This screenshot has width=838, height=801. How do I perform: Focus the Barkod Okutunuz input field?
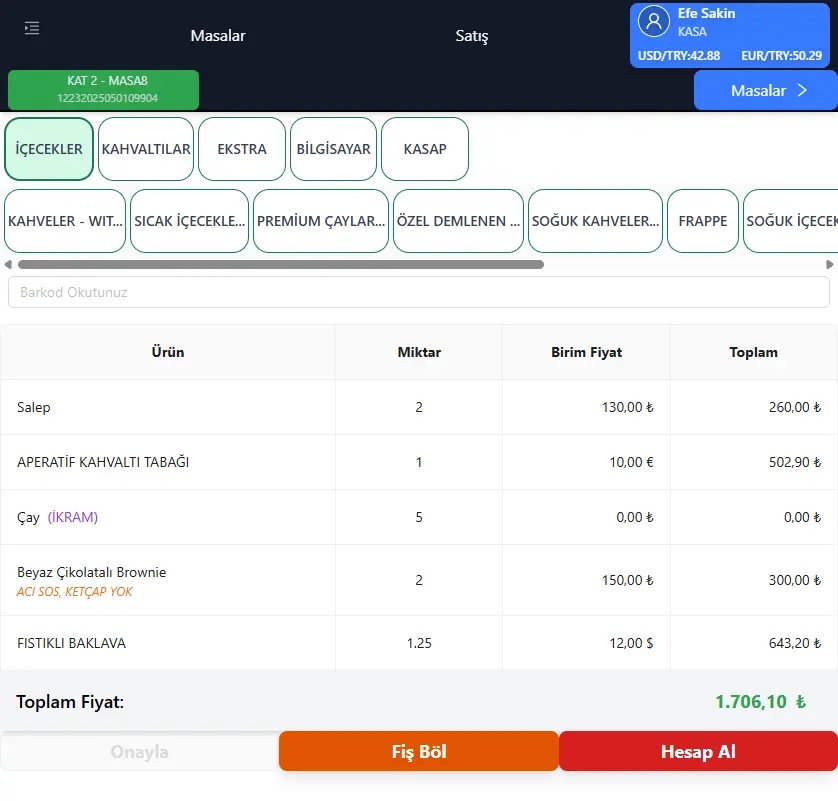[418, 292]
